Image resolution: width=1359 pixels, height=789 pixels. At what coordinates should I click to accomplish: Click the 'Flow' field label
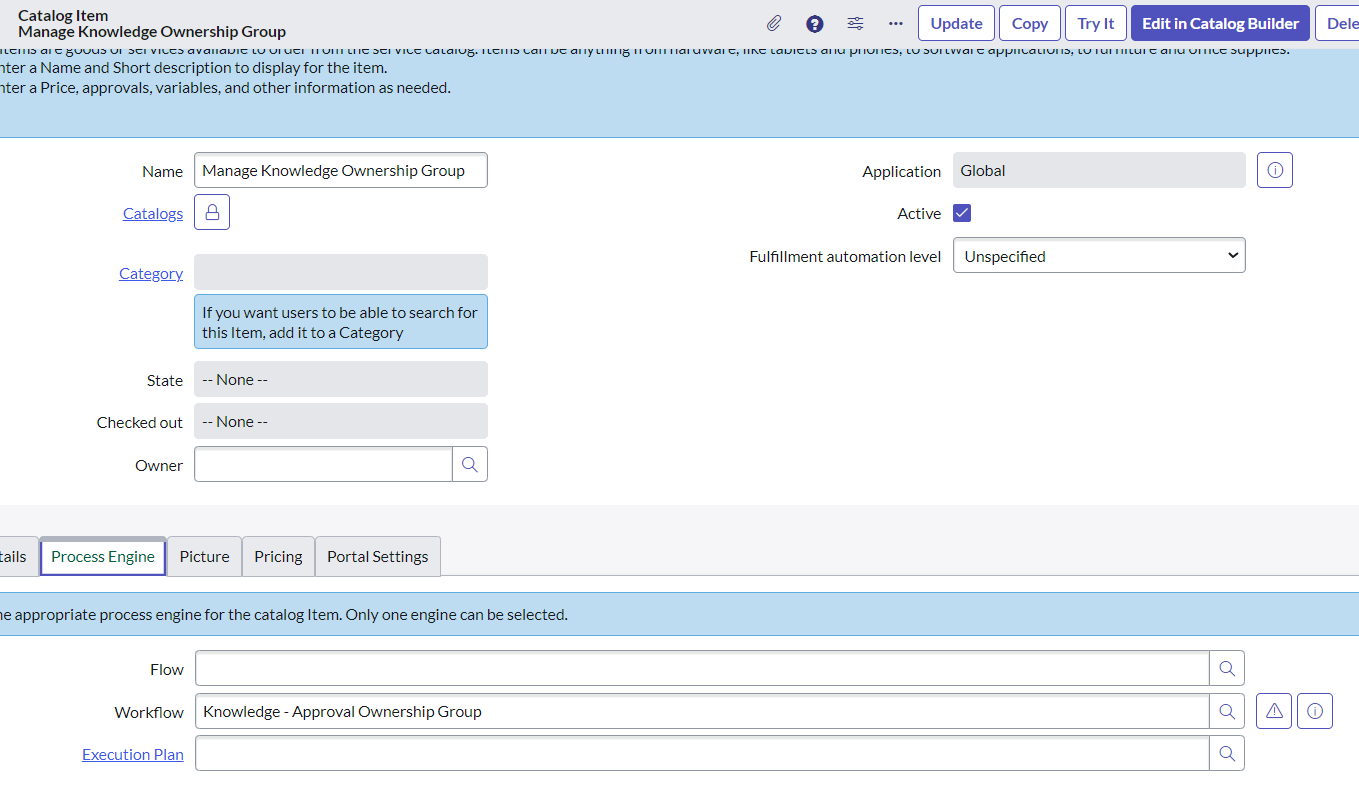tap(167, 669)
